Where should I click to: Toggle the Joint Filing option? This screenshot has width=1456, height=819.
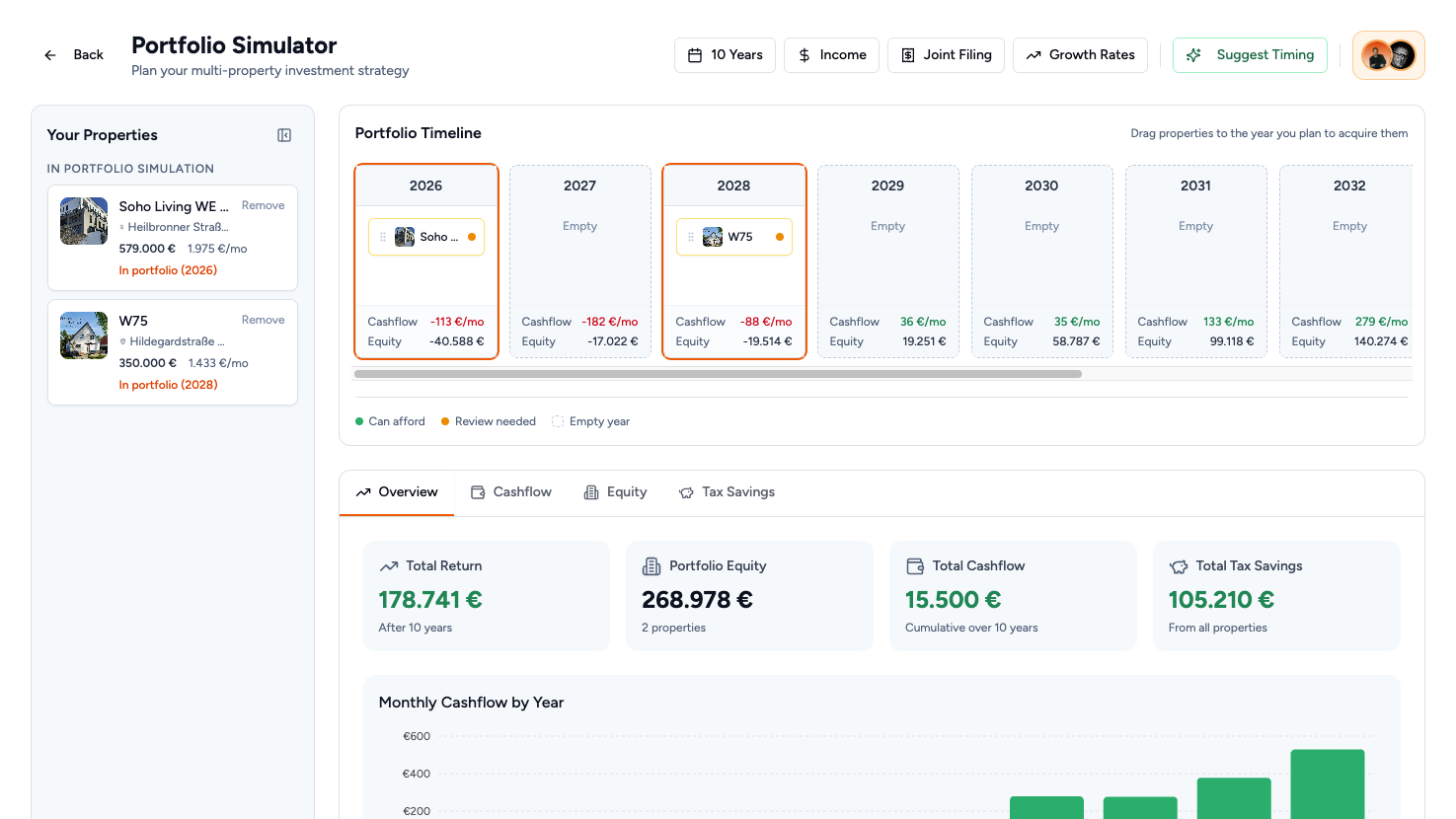click(946, 55)
